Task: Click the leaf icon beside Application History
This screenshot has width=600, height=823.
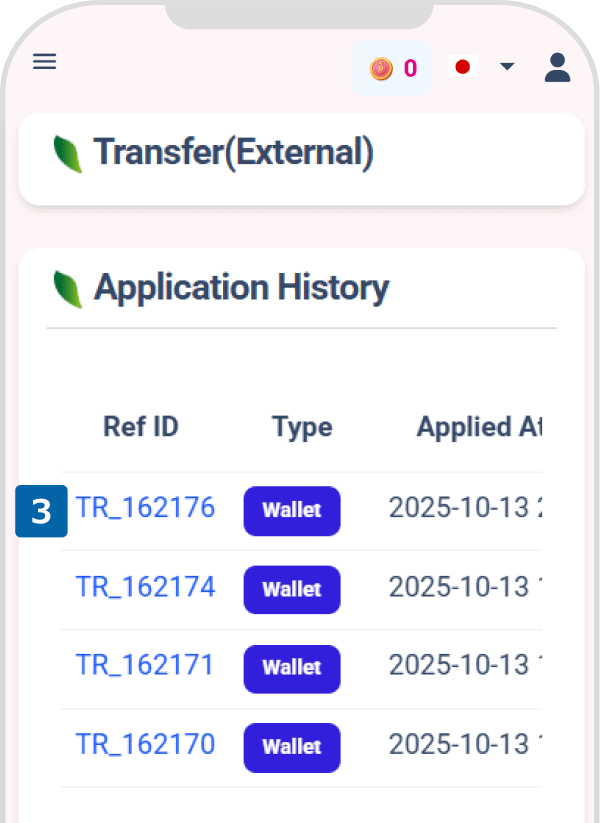Action: click(68, 289)
